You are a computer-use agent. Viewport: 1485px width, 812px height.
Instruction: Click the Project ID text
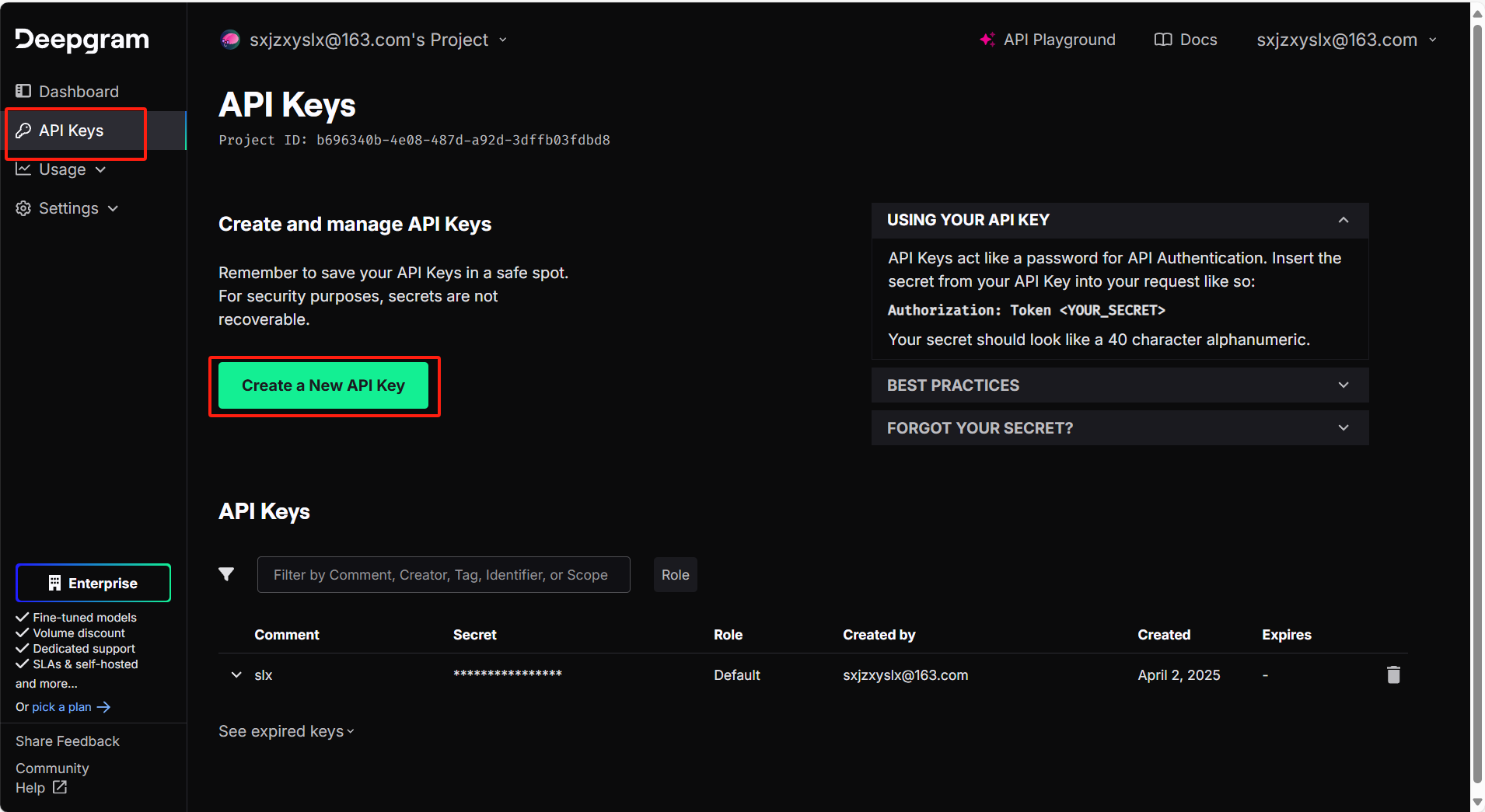coord(414,140)
